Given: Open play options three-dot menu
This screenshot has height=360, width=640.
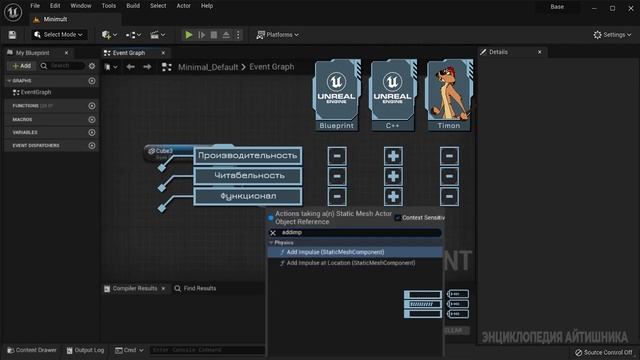Looking at the screenshot, I should [238, 35].
